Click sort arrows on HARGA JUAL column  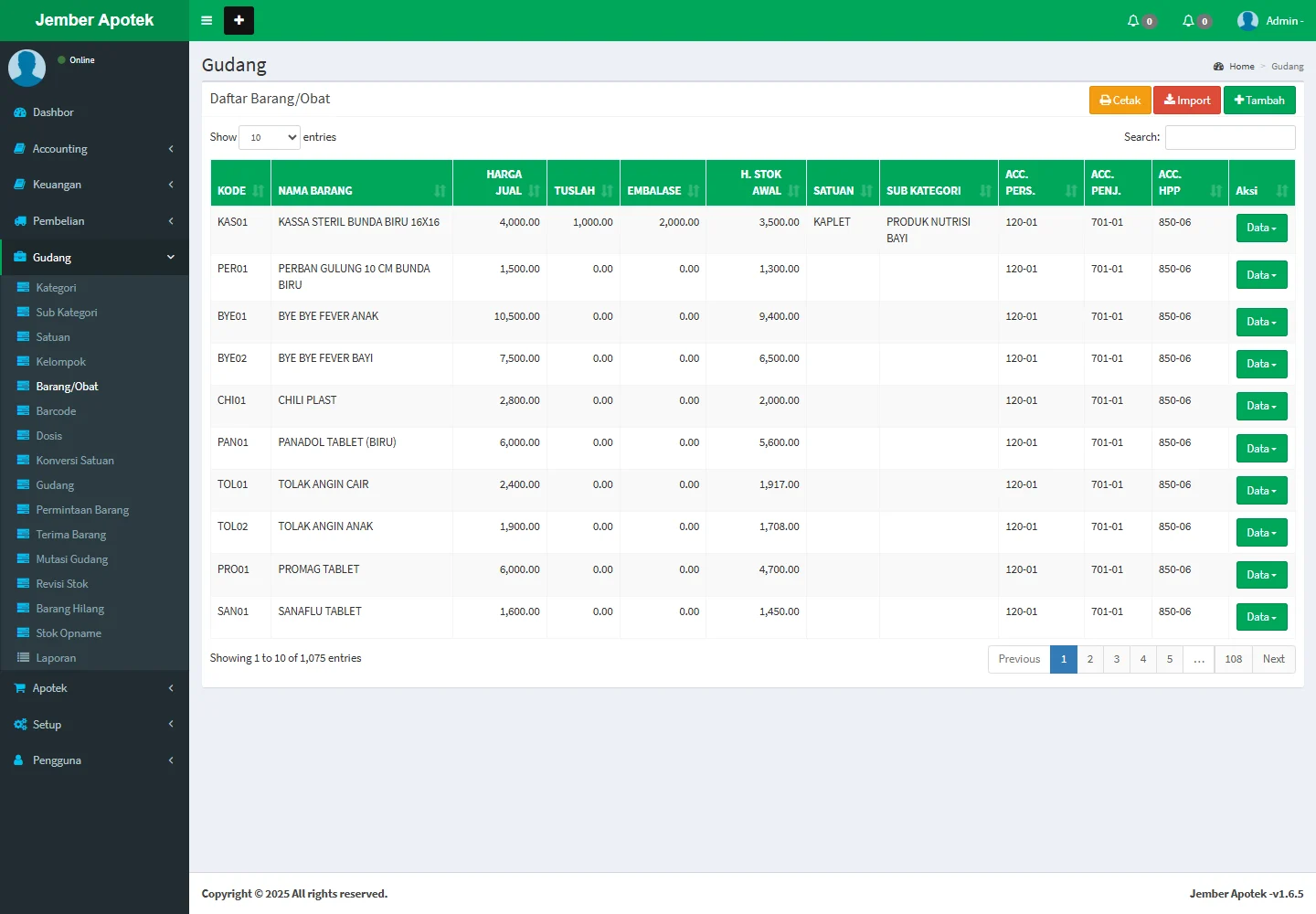click(x=534, y=191)
